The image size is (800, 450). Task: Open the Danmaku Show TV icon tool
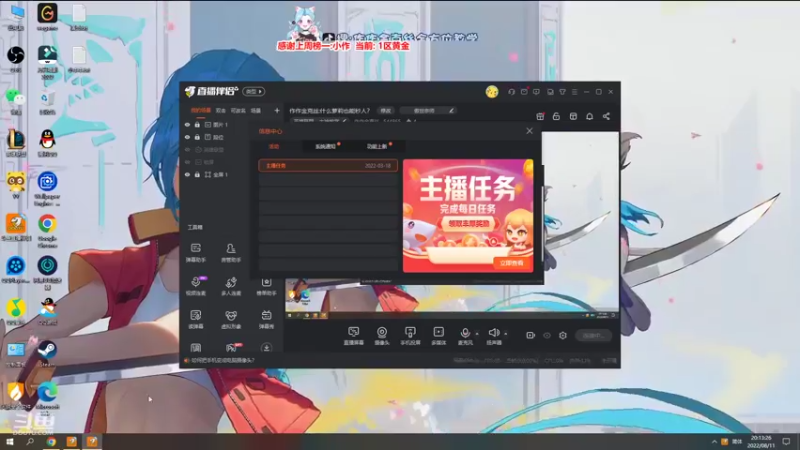266,319
